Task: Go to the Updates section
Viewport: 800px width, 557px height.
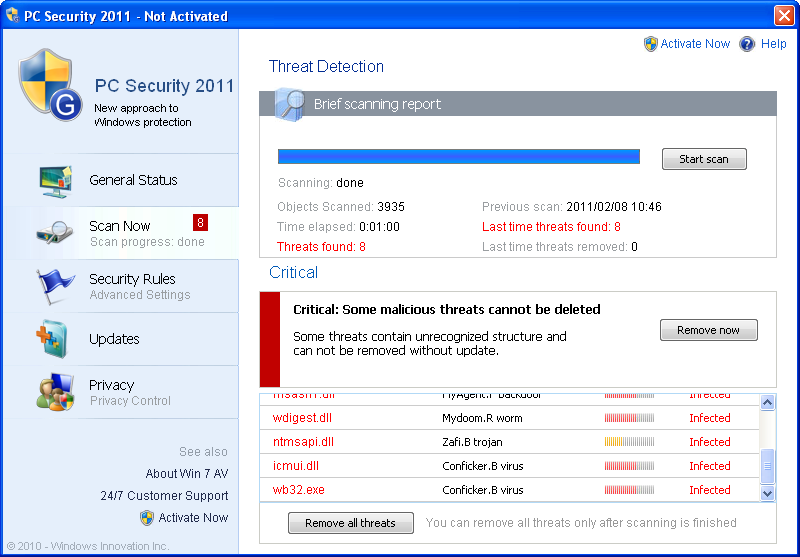Action: (121, 339)
